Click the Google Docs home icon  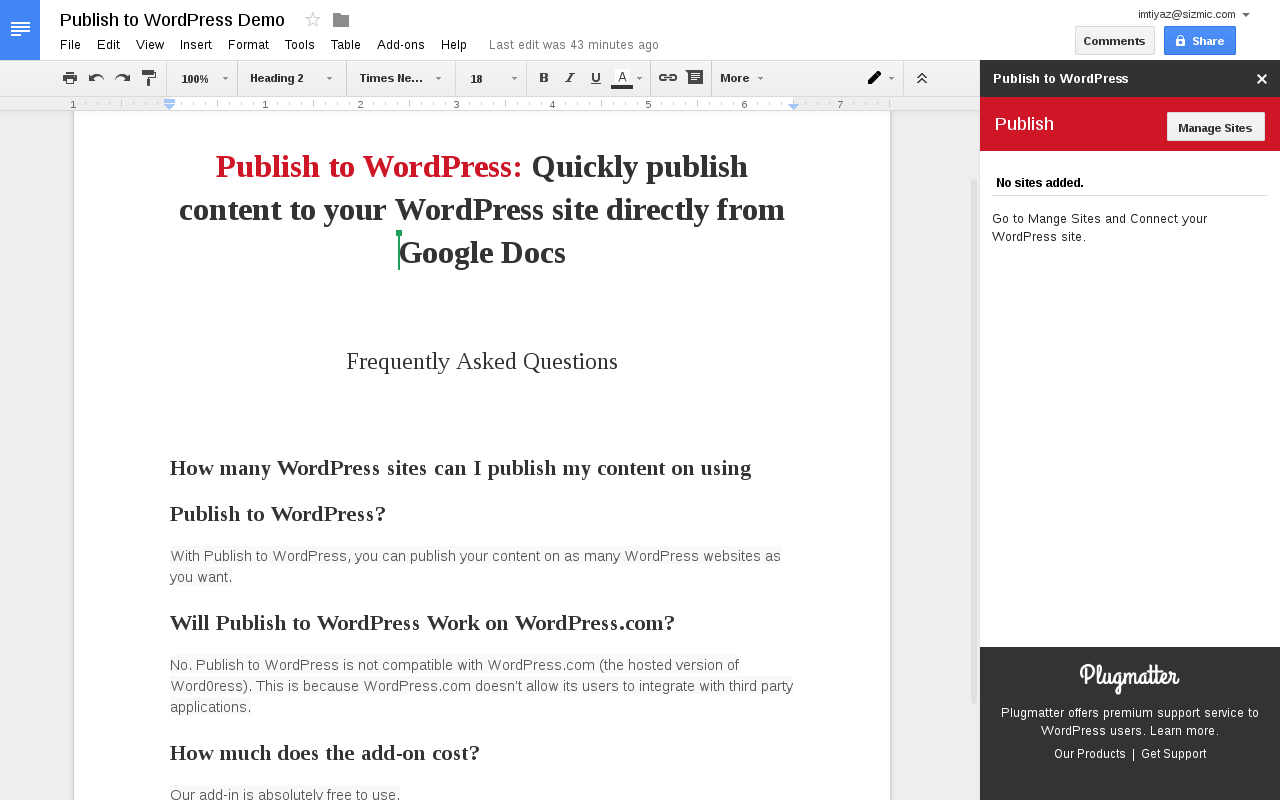[20, 30]
